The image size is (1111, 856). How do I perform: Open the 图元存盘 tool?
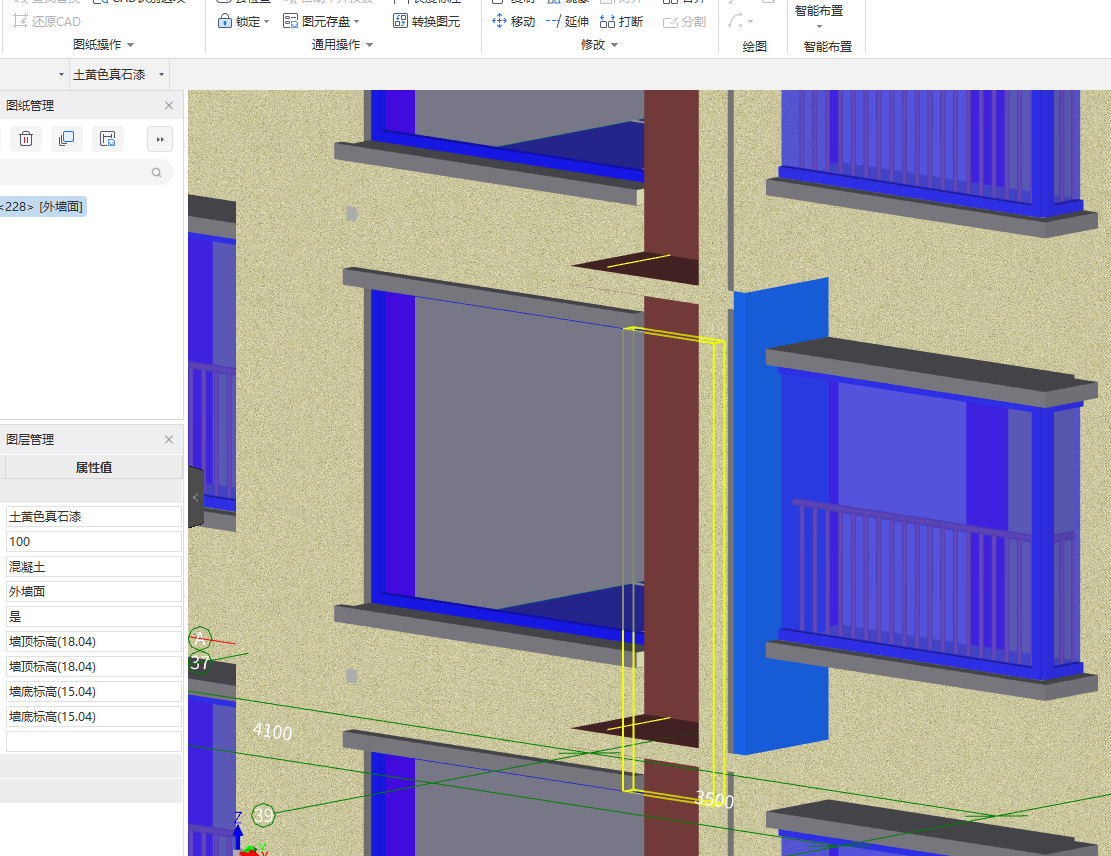tap(321, 21)
